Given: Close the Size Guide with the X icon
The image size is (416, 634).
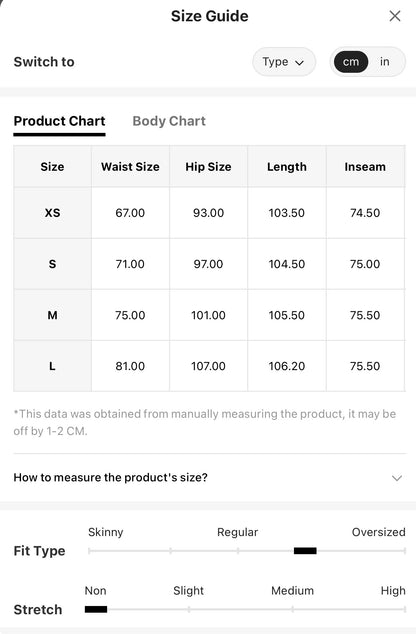Looking at the screenshot, I should (395, 16).
